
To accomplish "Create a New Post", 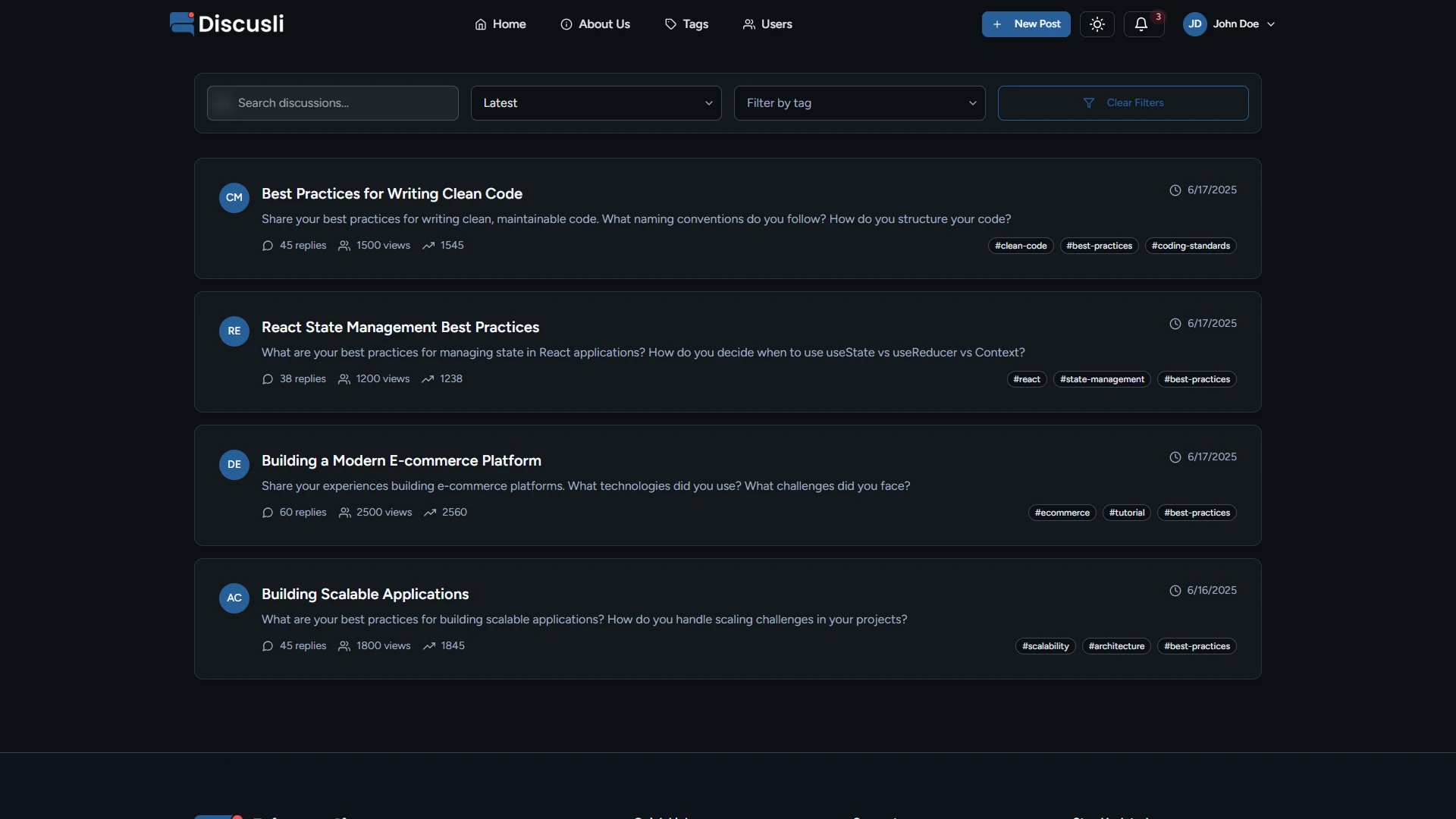I will click(1026, 24).
